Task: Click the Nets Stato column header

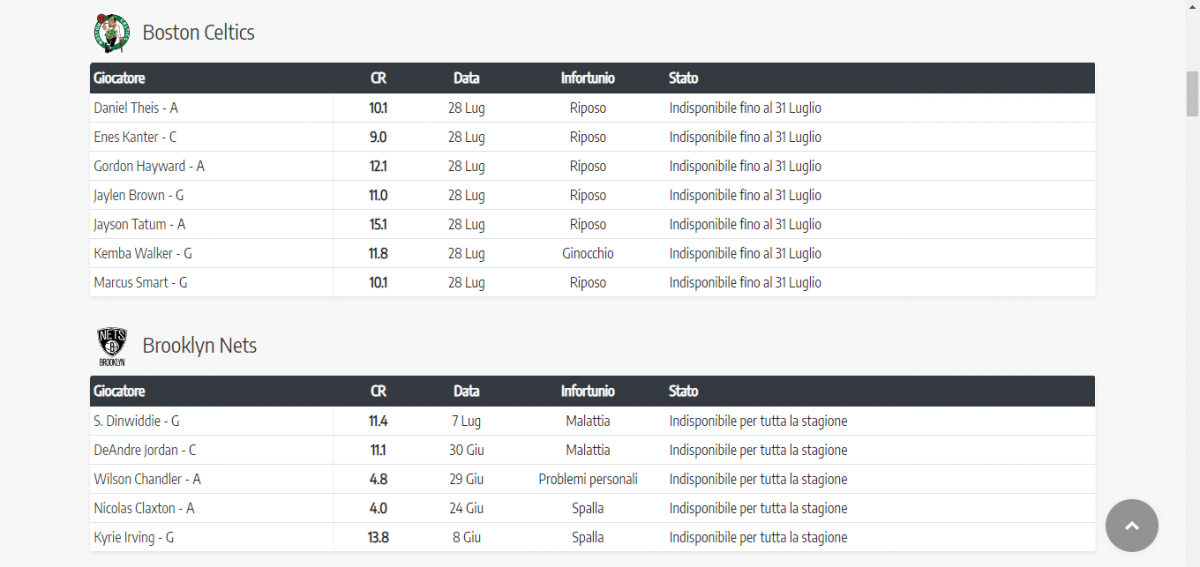Action: [x=684, y=391]
